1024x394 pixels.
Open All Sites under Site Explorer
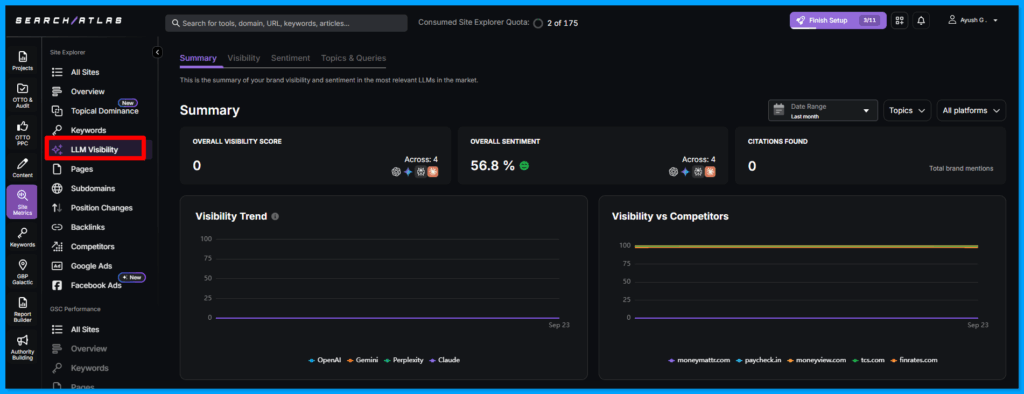85,72
